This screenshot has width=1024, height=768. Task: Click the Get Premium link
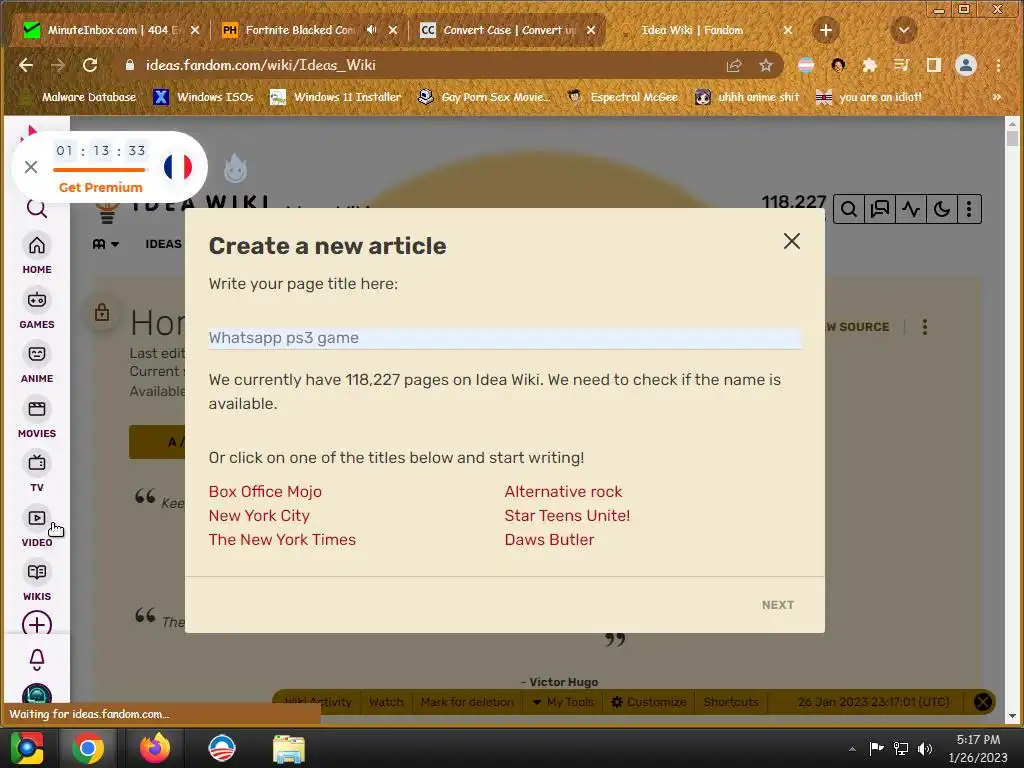[x=101, y=187]
